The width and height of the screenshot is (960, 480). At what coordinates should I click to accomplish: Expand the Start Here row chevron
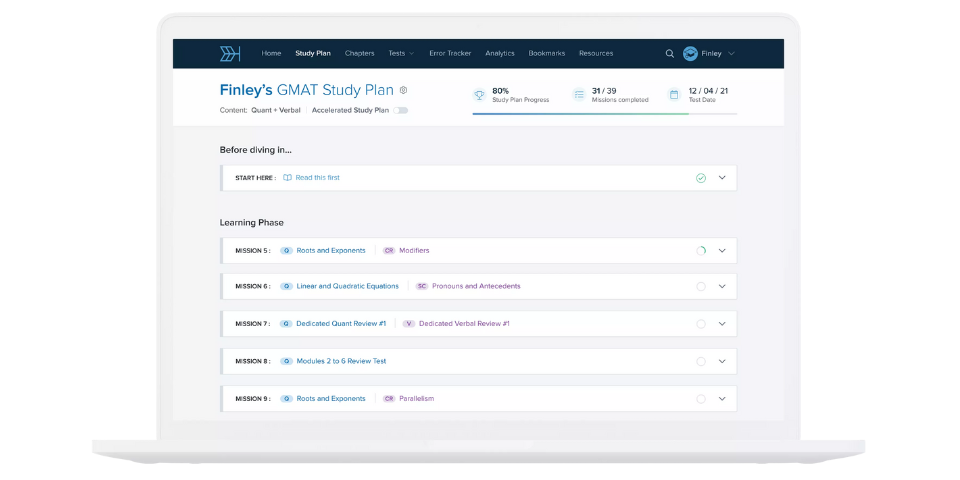tap(722, 178)
